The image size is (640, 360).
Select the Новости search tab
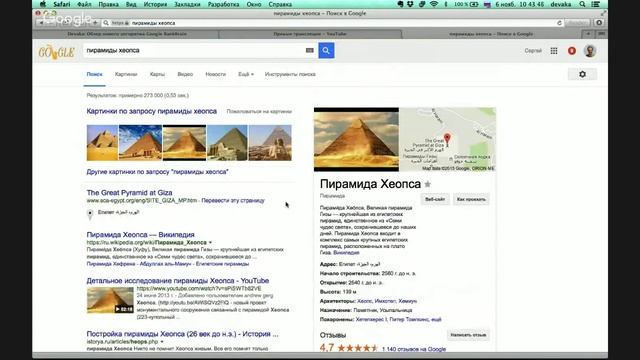216,74
